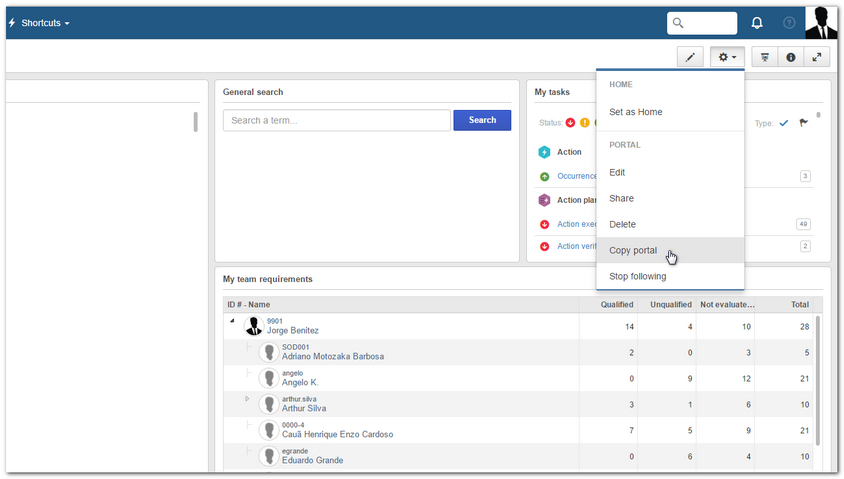Focus the Search a term field
Viewport: 844px width, 479px height.
337,120
